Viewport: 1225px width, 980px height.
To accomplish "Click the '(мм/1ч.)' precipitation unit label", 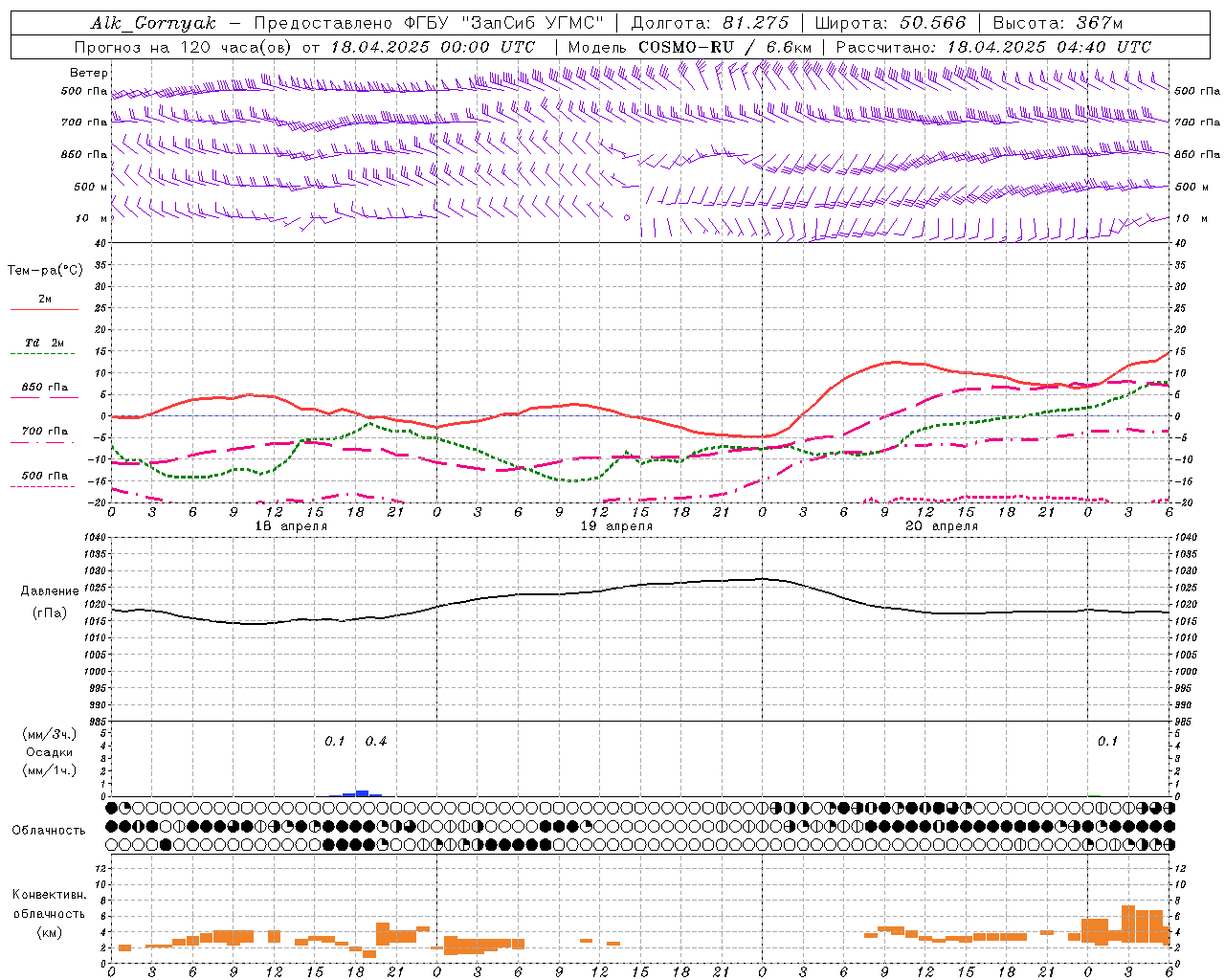I will (x=50, y=770).
